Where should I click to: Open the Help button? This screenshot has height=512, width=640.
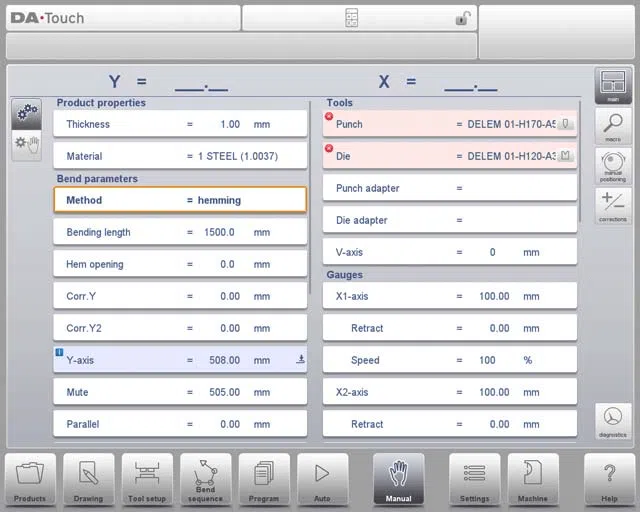point(609,480)
